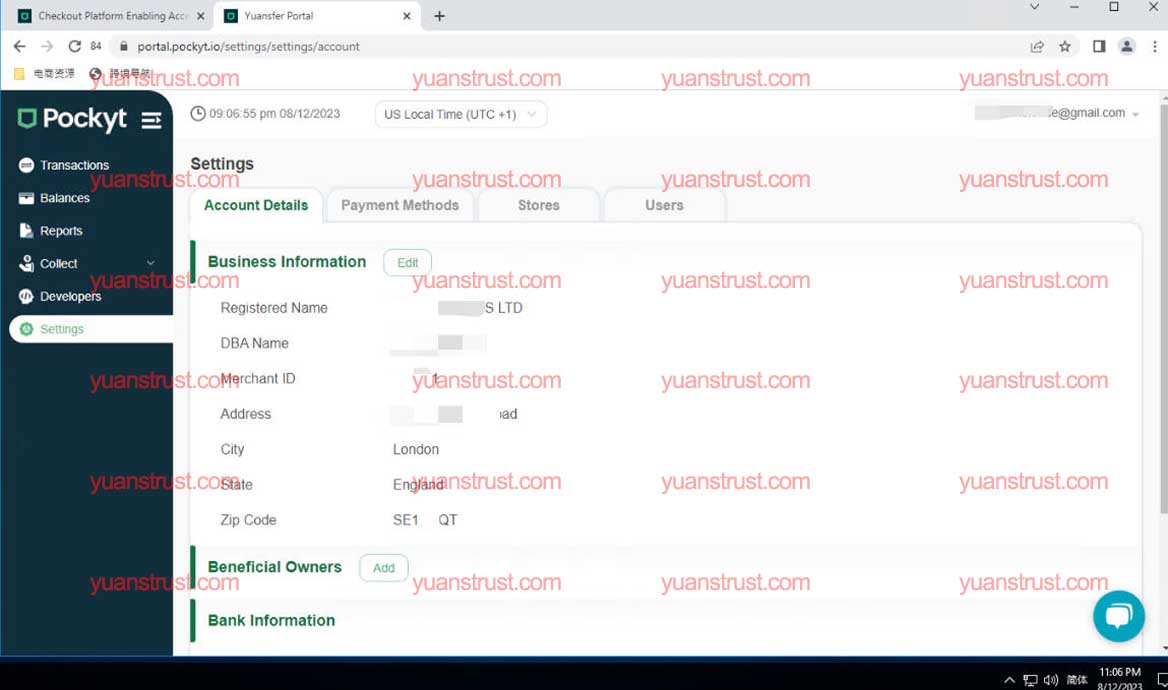
Task: Collapse sidebar with hamburger menu icon
Action: coord(151,120)
